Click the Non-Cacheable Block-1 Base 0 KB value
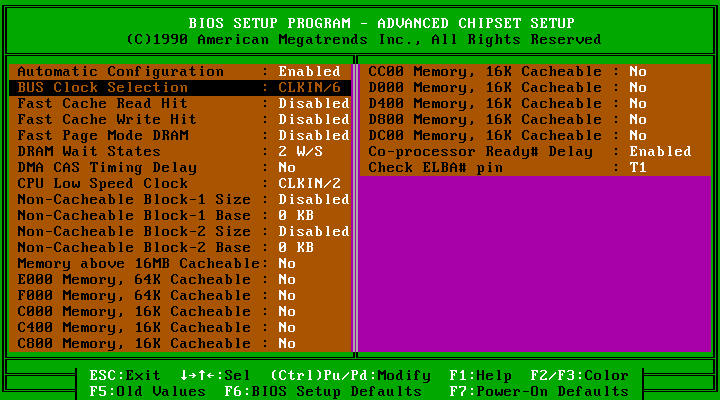The height and width of the screenshot is (400, 720). (297, 216)
